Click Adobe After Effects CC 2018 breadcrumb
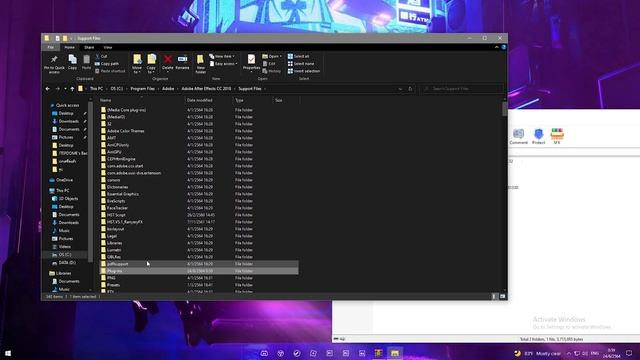The width and height of the screenshot is (640, 360). 206,89
